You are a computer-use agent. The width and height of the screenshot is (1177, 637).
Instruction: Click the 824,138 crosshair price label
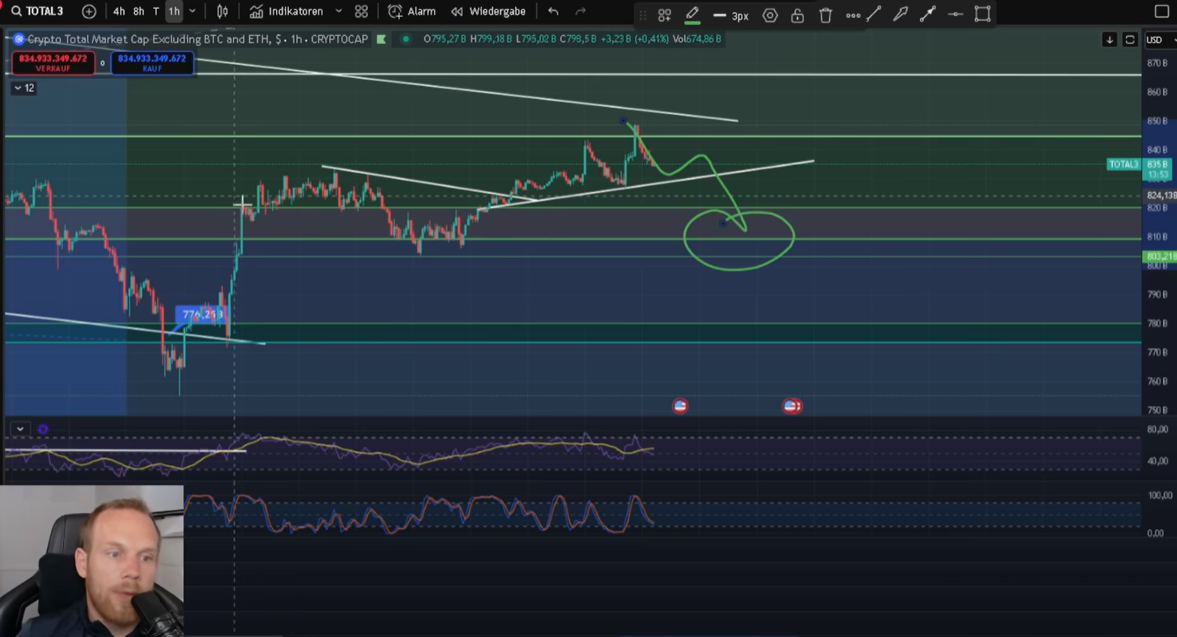pyautogui.click(x=1160, y=195)
